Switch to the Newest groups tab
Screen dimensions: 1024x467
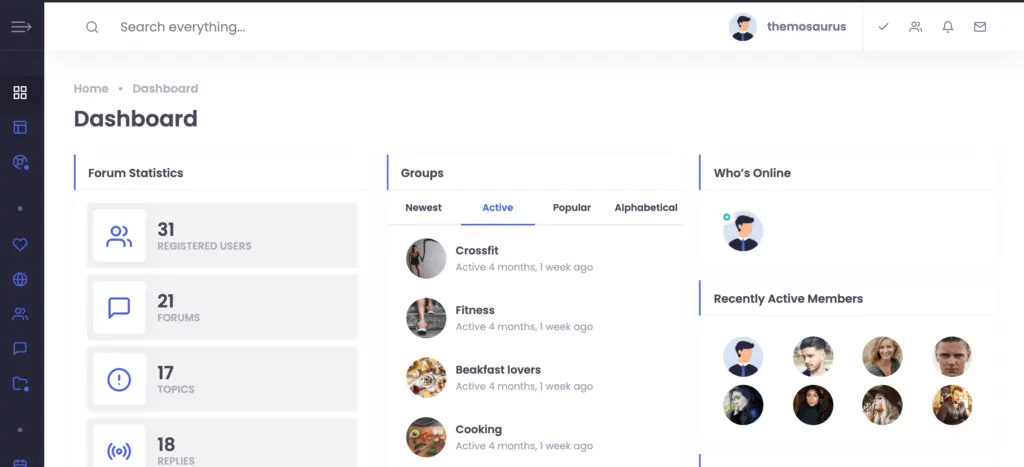tap(423, 208)
